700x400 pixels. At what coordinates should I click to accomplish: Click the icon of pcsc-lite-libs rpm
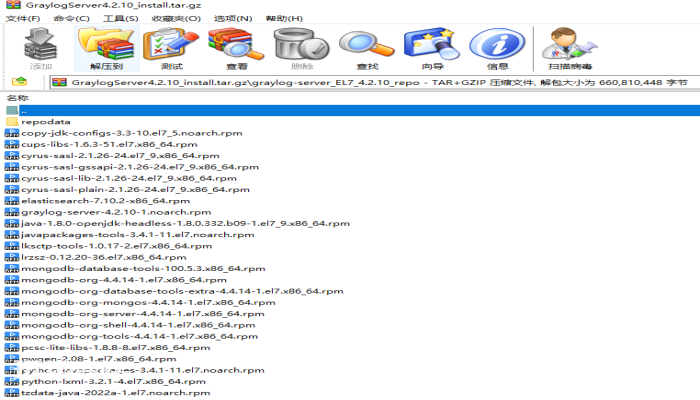pyautogui.click(x=12, y=347)
